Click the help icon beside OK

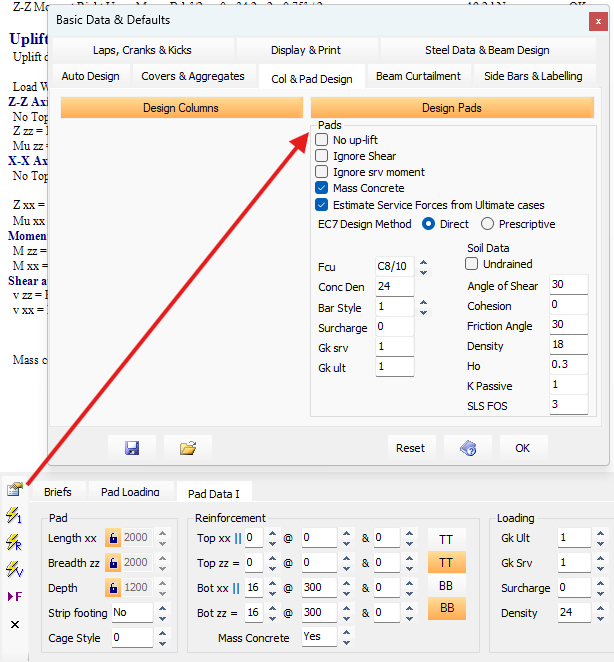[467, 448]
